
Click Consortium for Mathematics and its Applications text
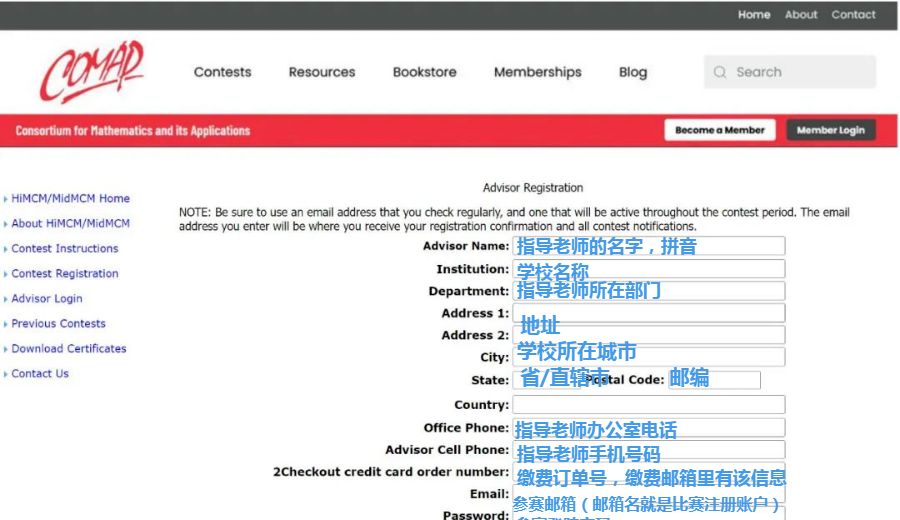point(133,131)
